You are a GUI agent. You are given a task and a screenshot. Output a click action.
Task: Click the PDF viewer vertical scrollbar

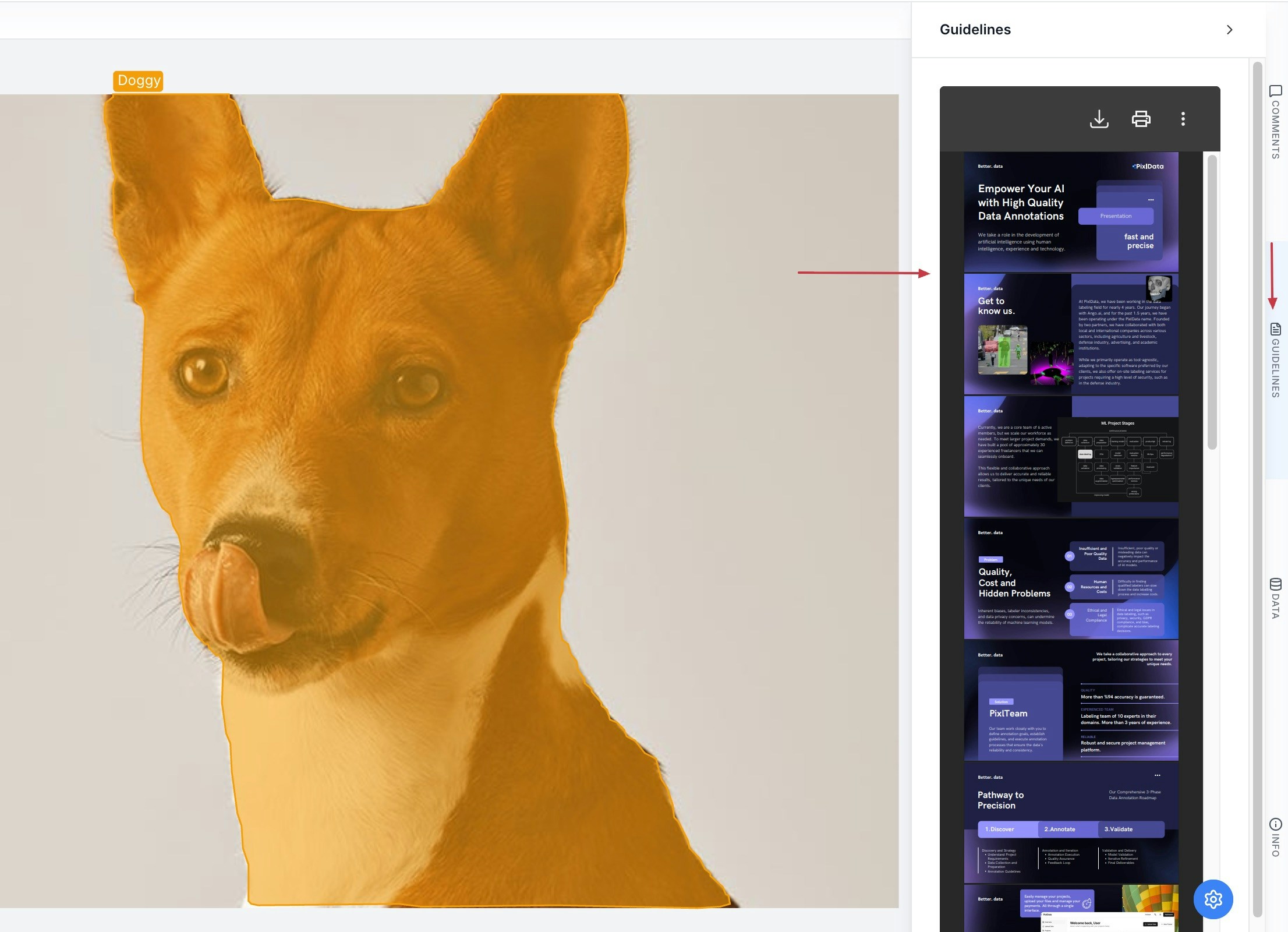click(x=1212, y=303)
